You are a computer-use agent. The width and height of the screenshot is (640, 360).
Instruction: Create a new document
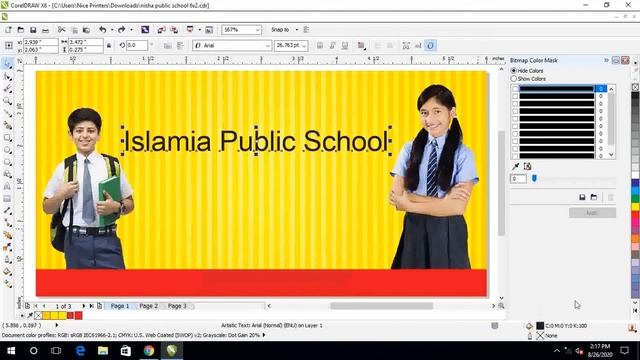click(8, 30)
